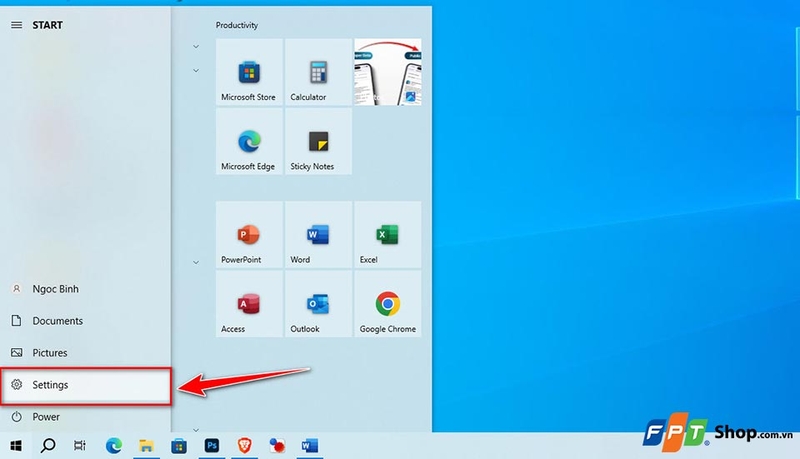Open the Microsoft Store tile

click(x=249, y=72)
